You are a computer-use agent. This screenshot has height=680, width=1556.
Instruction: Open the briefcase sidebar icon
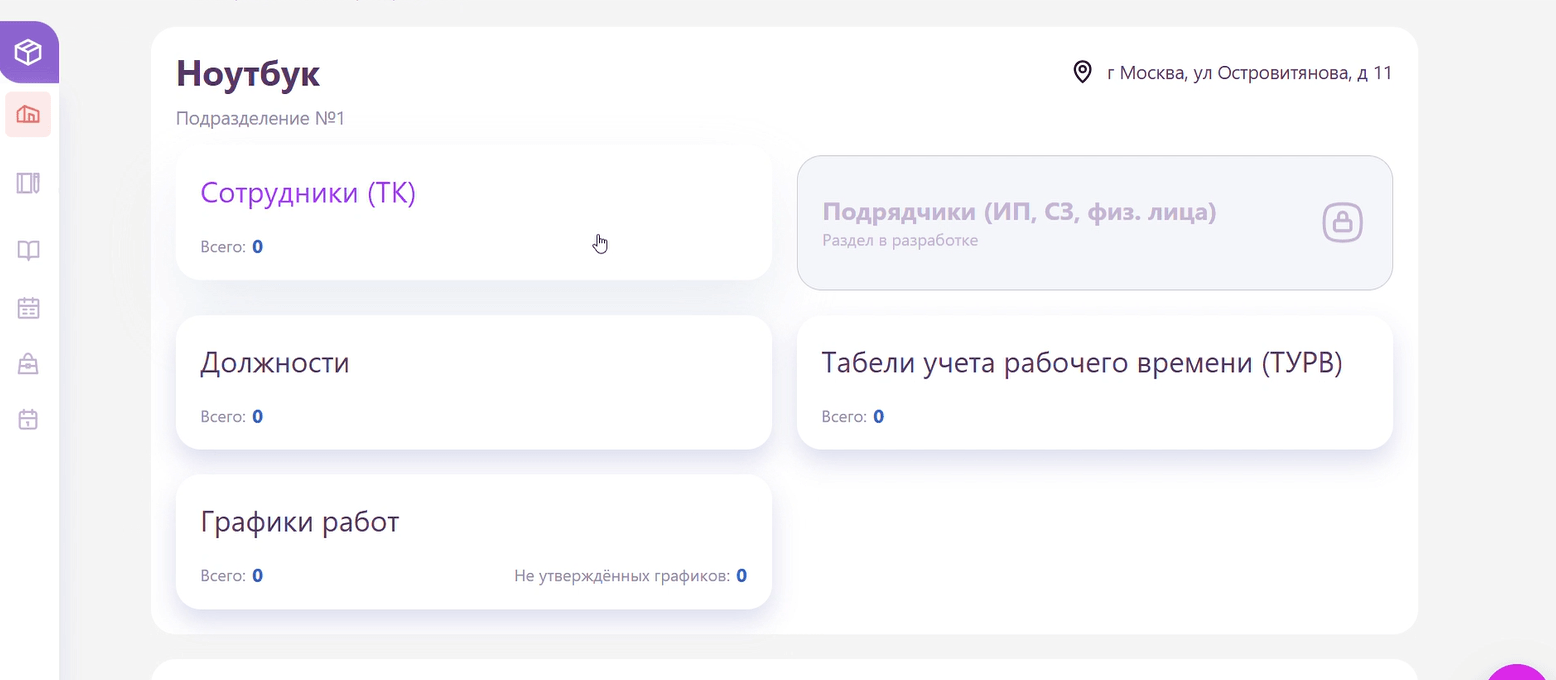point(28,364)
